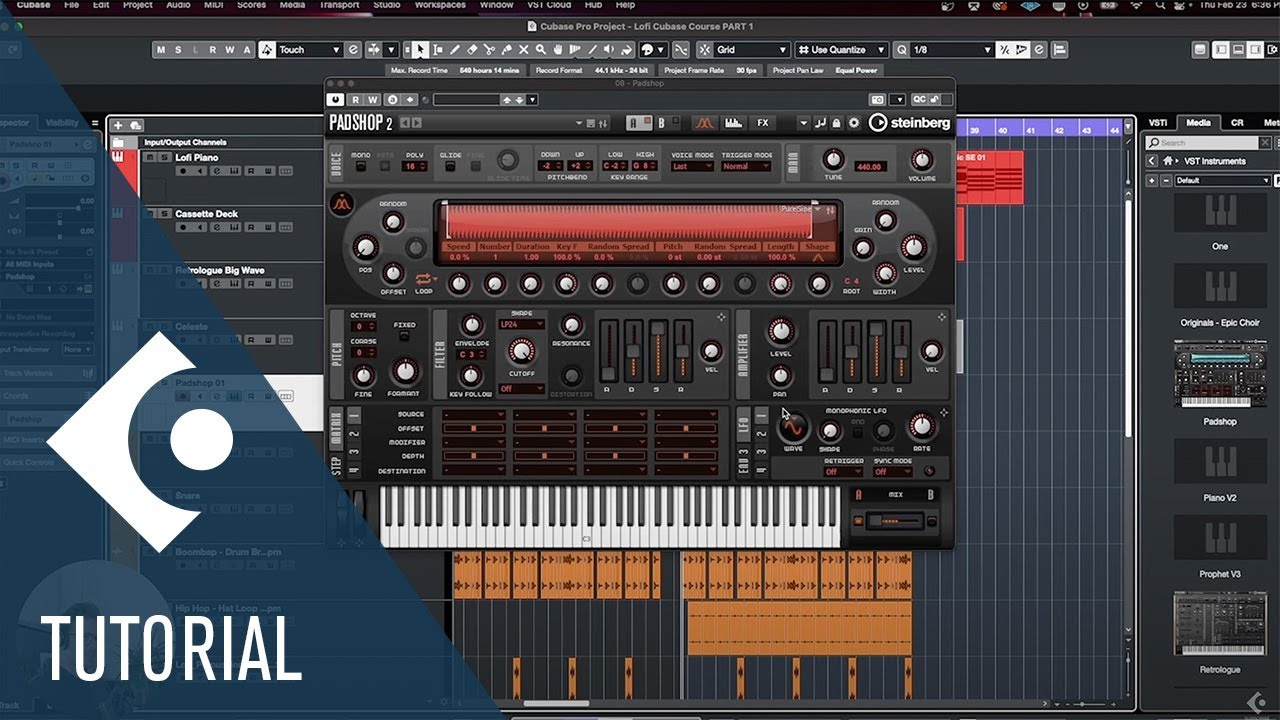
Task: Enable the Glide switch
Action: pyautogui.click(x=450, y=166)
